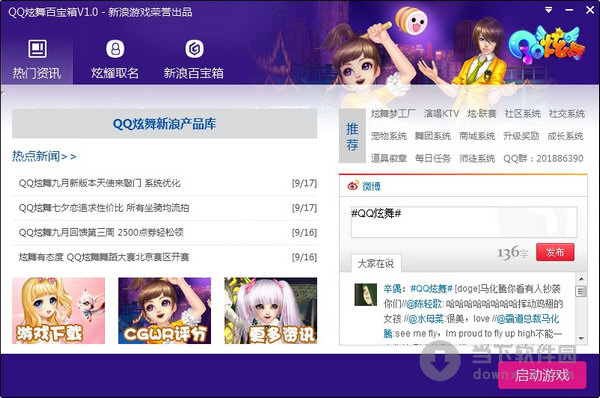
Task: Click the CGWR评分 thumbnail
Action: click(165, 310)
